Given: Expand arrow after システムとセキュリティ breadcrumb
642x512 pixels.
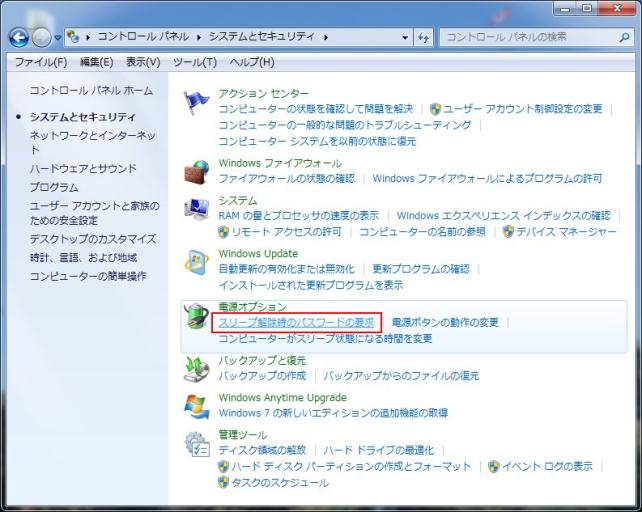Looking at the screenshot, I should tap(326, 37).
